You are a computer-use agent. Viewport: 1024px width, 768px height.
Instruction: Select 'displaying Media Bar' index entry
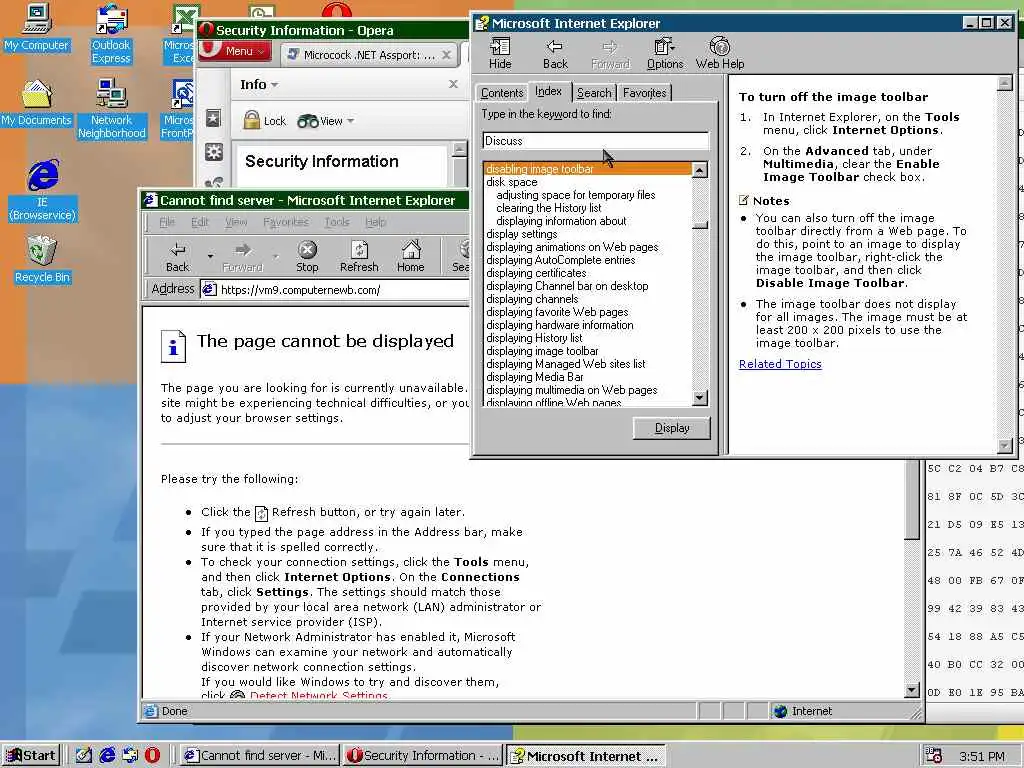535,377
